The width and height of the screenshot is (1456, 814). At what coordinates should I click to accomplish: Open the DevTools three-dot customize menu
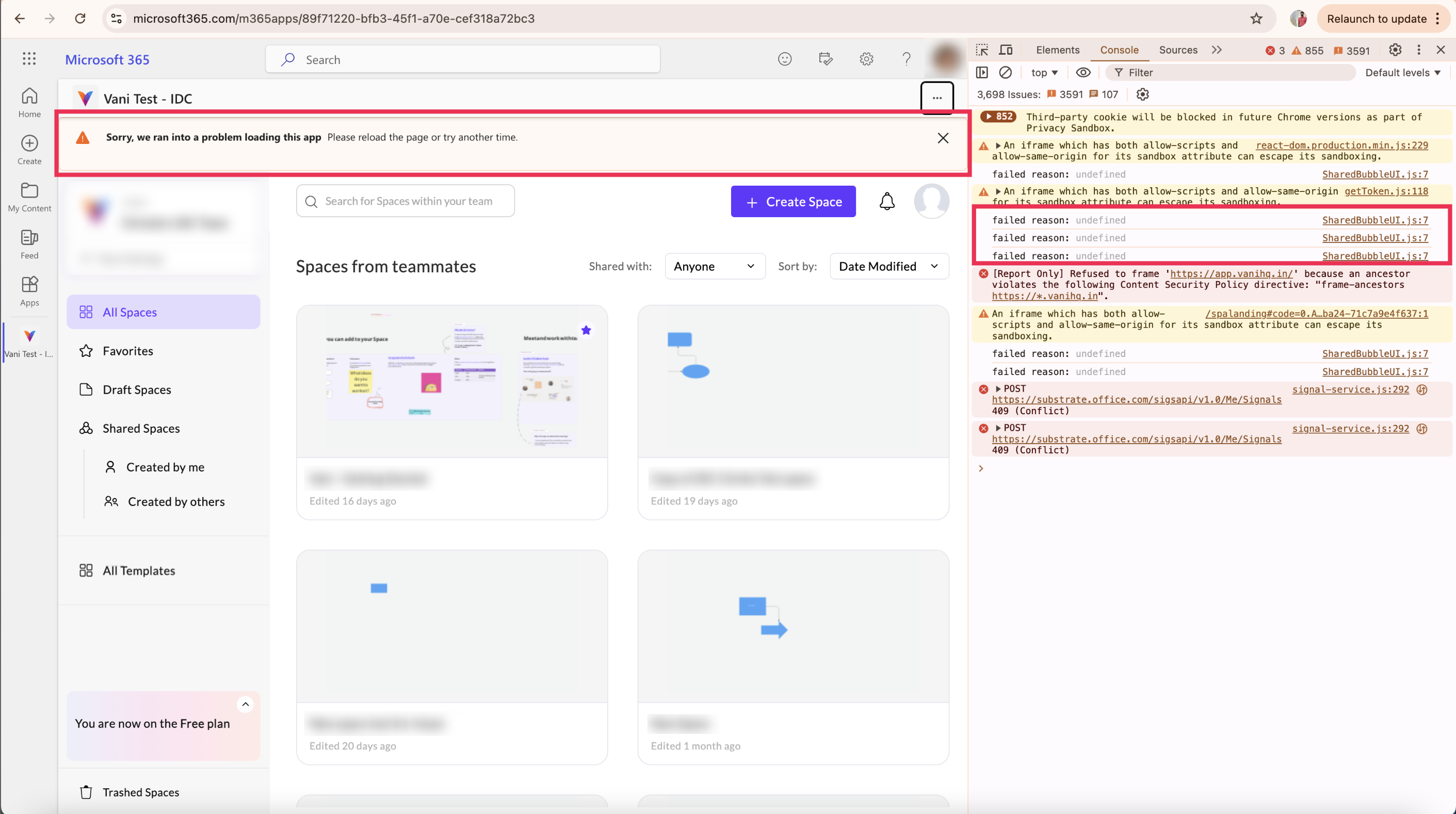tap(1419, 50)
